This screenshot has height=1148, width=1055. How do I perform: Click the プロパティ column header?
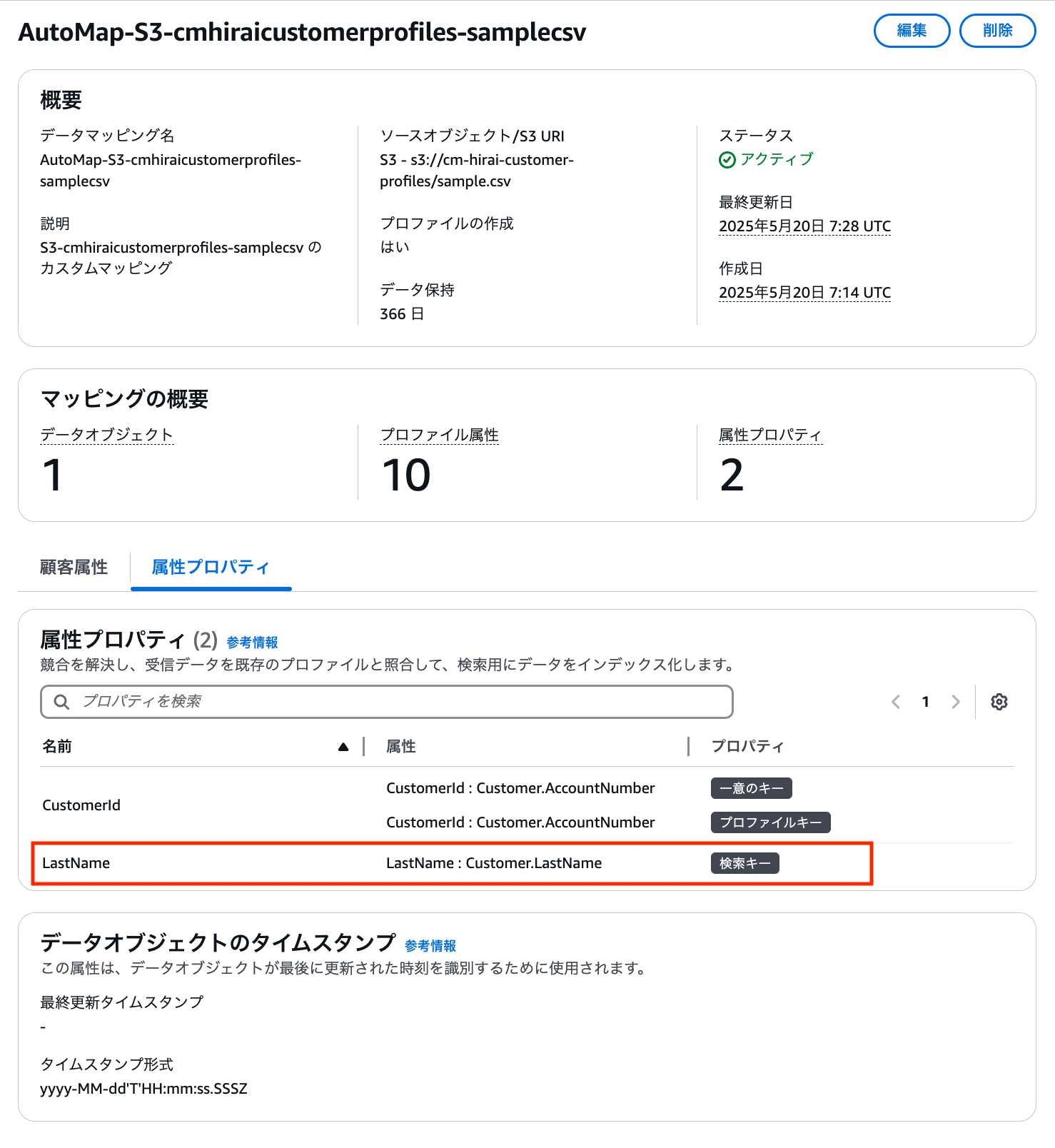coord(747,747)
